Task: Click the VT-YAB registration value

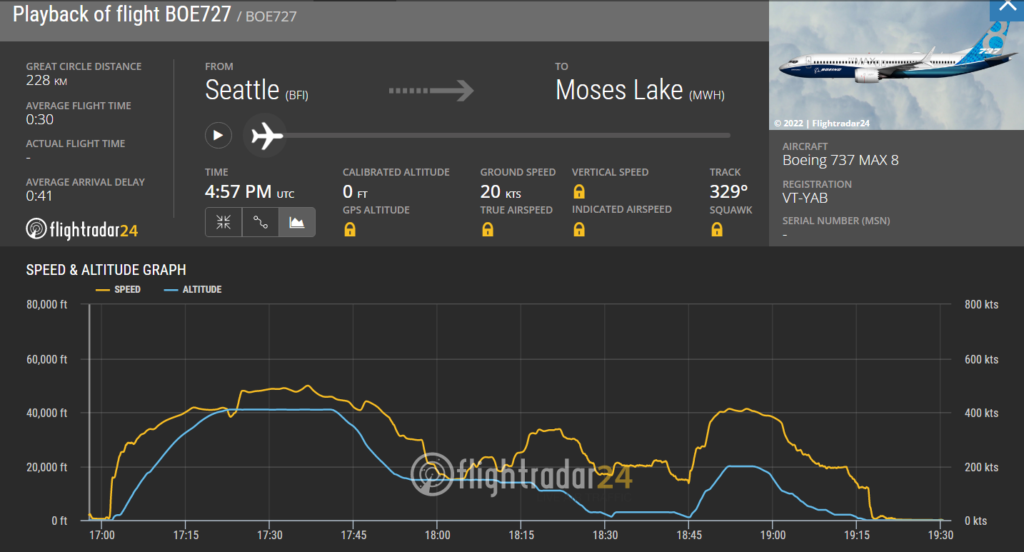Action: point(805,198)
